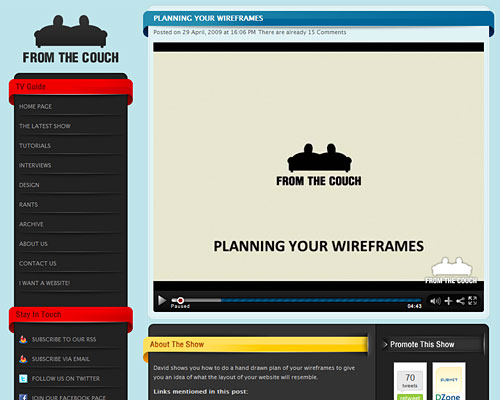
Task: Click the feed icon beside Subscribe via Email
Action: pos(23,359)
